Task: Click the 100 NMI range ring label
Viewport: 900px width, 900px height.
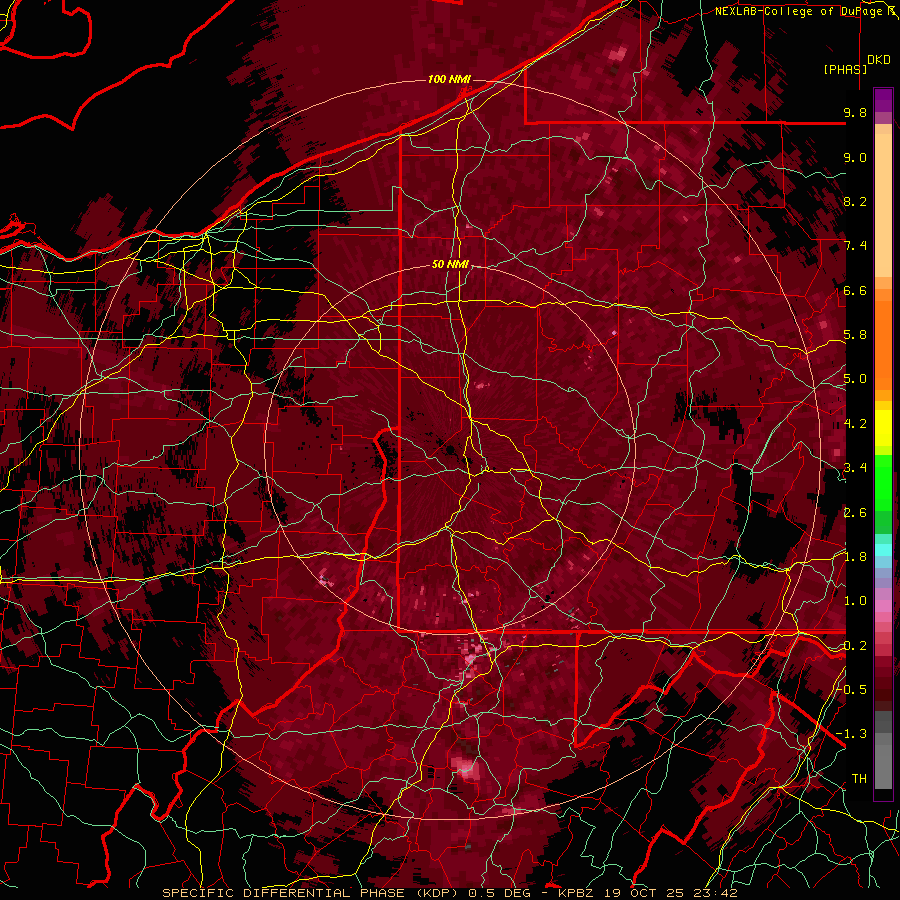Action: 449,79
